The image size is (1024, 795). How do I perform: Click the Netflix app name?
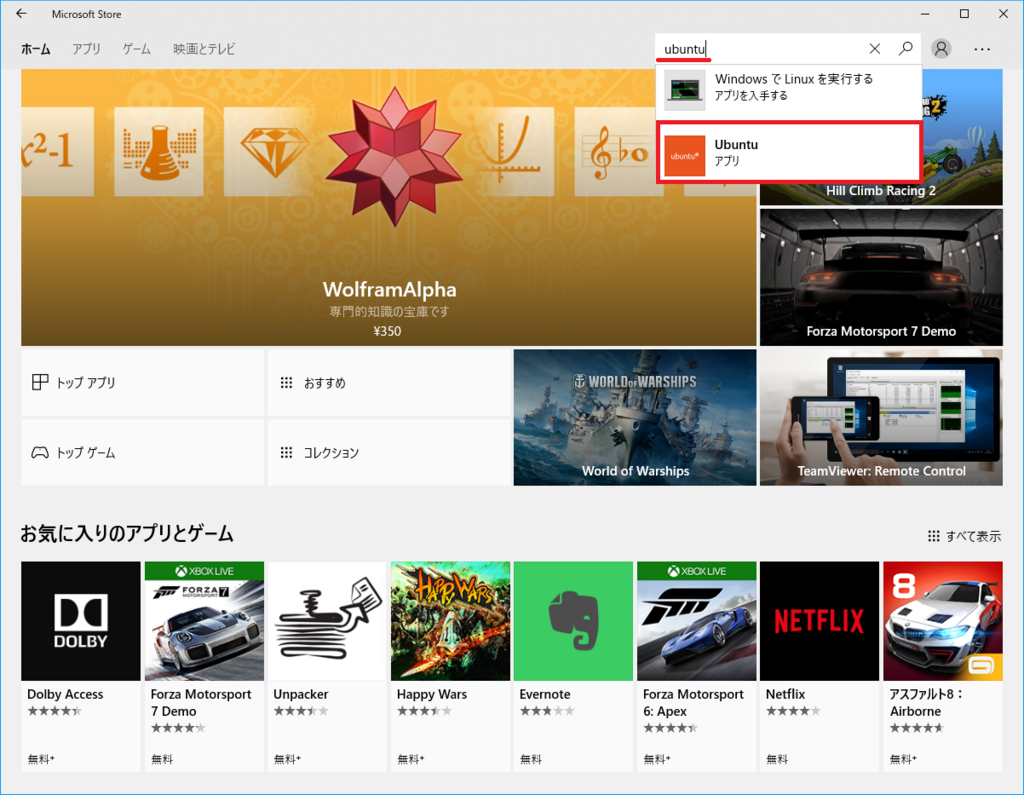point(785,694)
